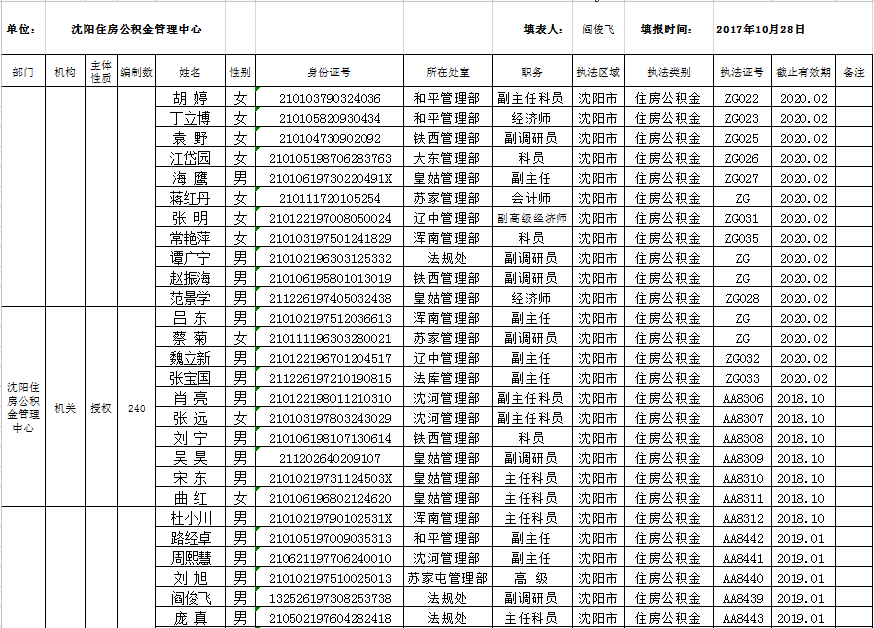Click ID number 210621197706240010
The image size is (874, 628).
(331, 558)
